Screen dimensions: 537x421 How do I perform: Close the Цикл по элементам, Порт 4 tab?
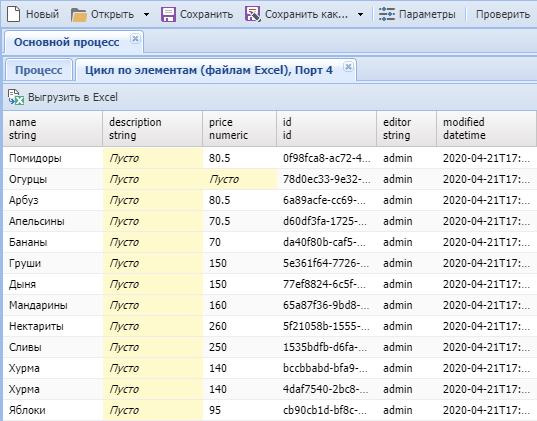tap(348, 66)
